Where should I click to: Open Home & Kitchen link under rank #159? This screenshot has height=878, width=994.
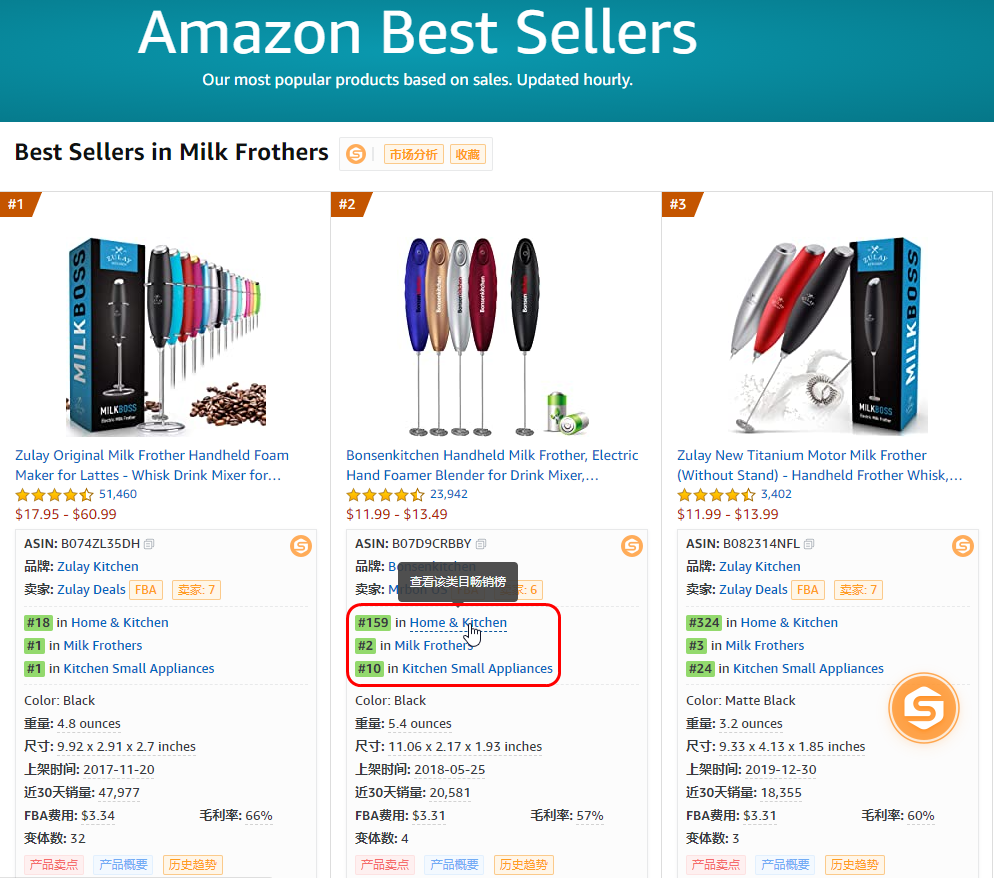click(x=458, y=623)
